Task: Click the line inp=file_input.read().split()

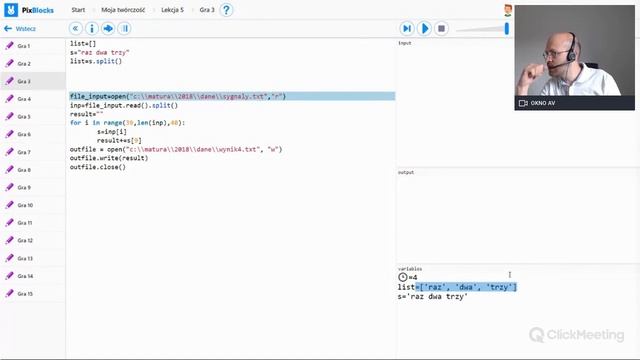Action: 124,105
